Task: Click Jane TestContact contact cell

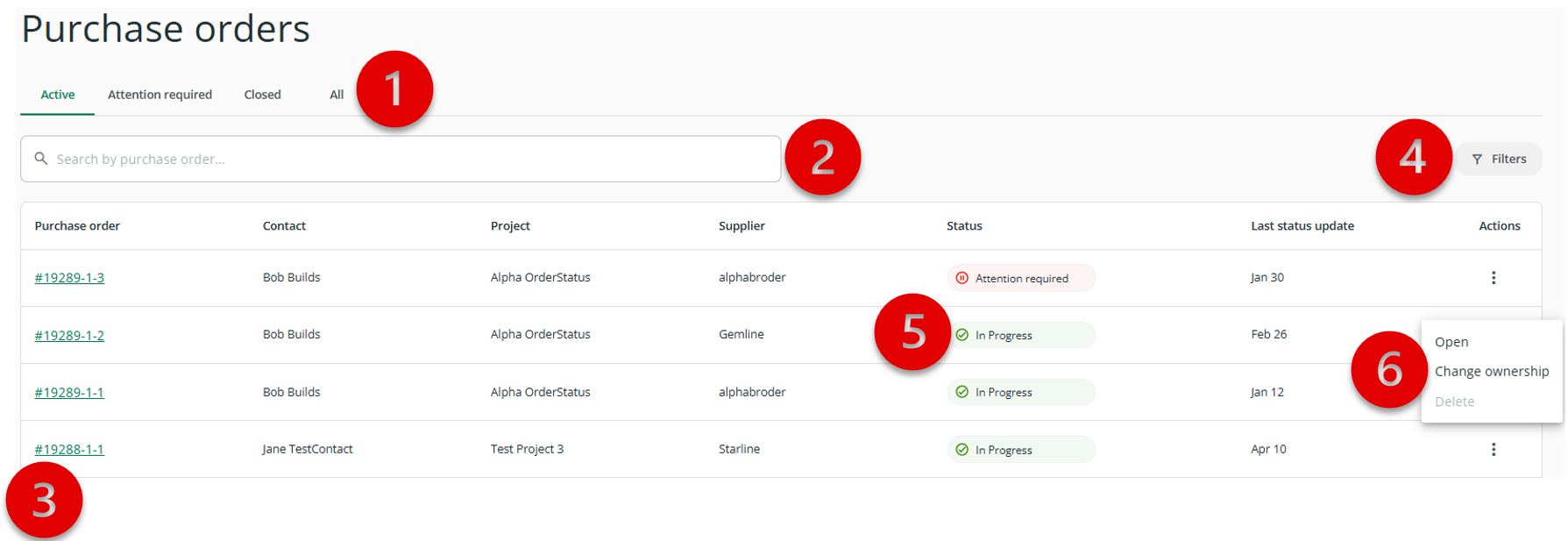Action: tap(307, 449)
